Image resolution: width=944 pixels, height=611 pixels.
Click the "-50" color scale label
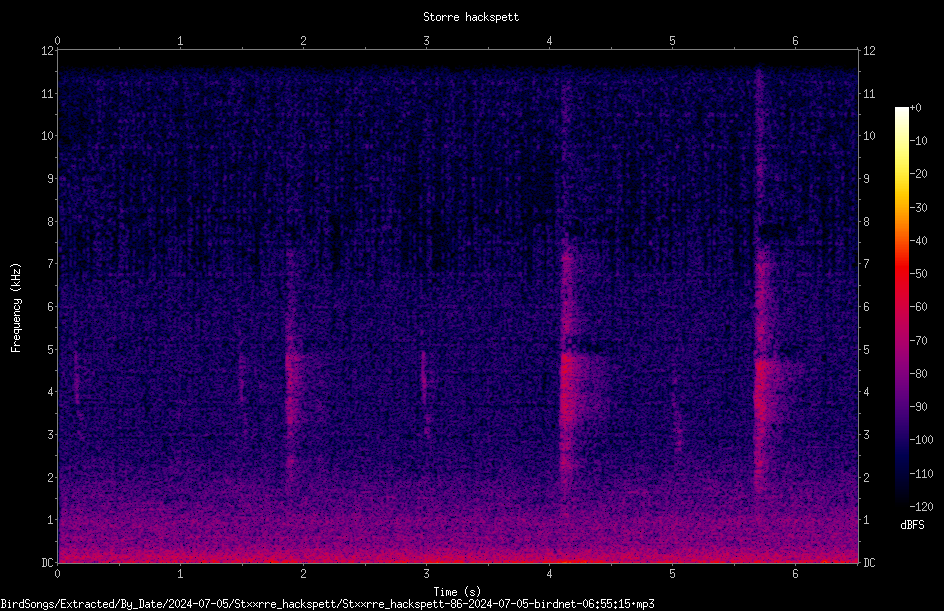coord(918,274)
